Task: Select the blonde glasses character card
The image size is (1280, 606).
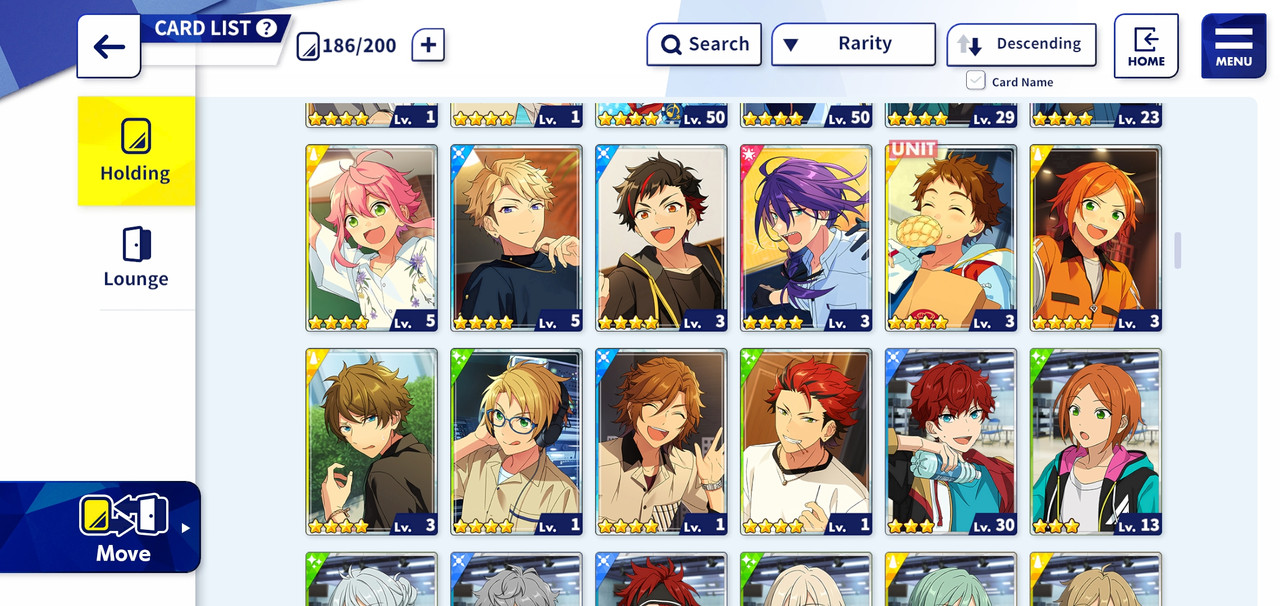Action: (516, 442)
